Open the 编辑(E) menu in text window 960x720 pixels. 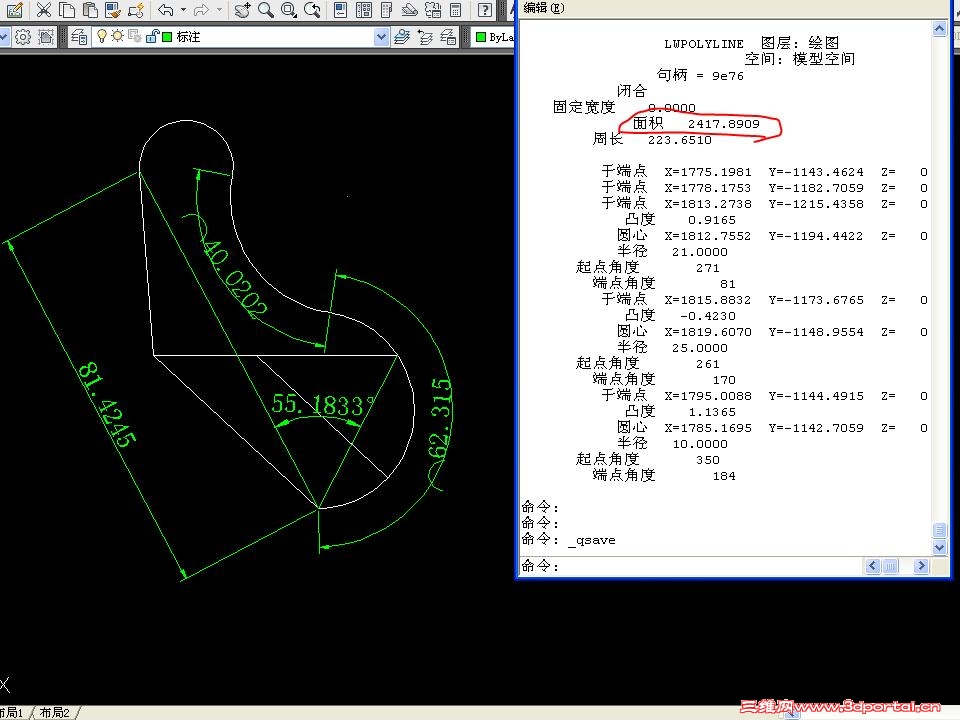pos(544,8)
